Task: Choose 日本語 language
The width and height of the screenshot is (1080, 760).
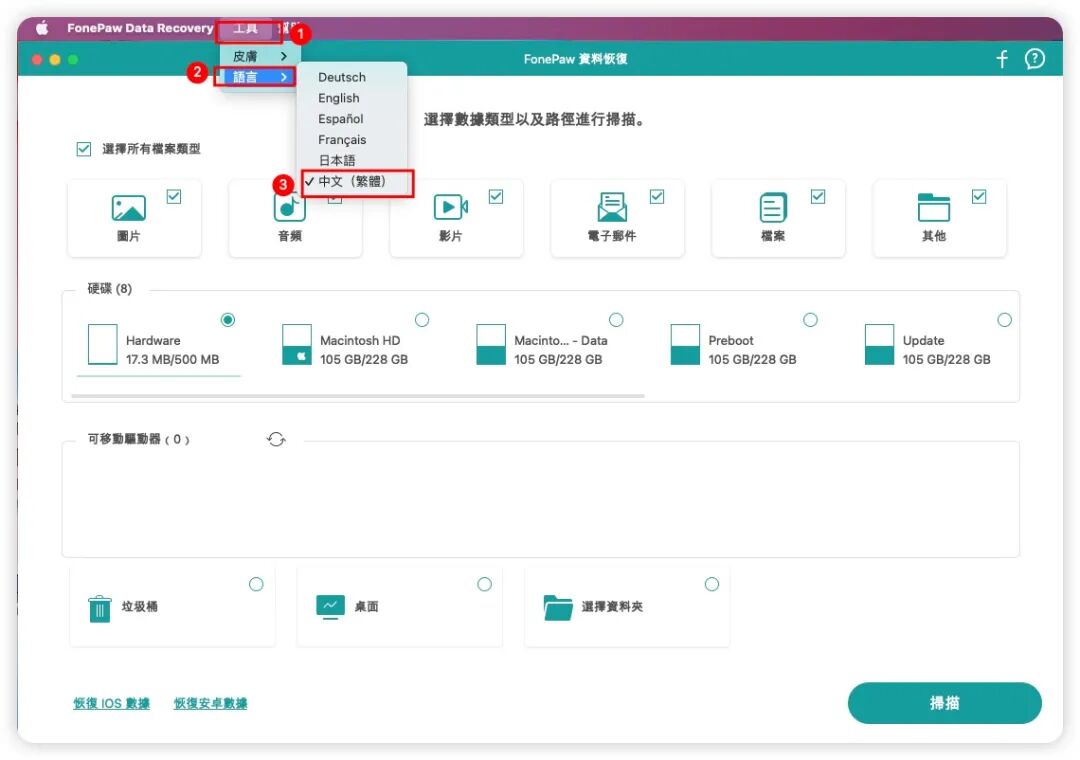Action: pyautogui.click(x=337, y=161)
